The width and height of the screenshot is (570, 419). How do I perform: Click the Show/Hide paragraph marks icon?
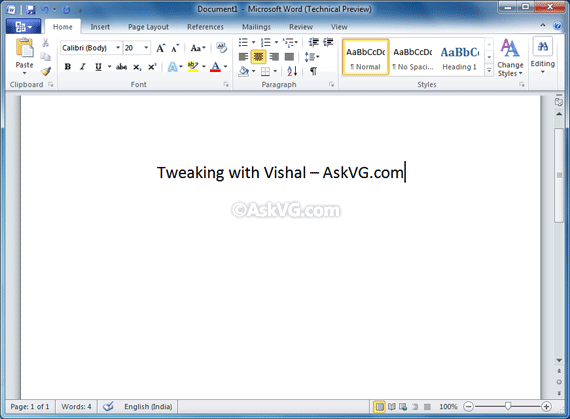(x=313, y=71)
